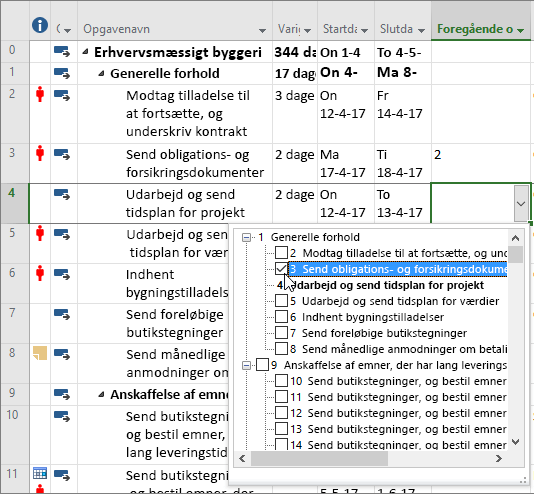Viewport: 539px width, 494px height.
Task: Click the horizontal scrollbar thumb in the dropdown
Action: (319, 458)
